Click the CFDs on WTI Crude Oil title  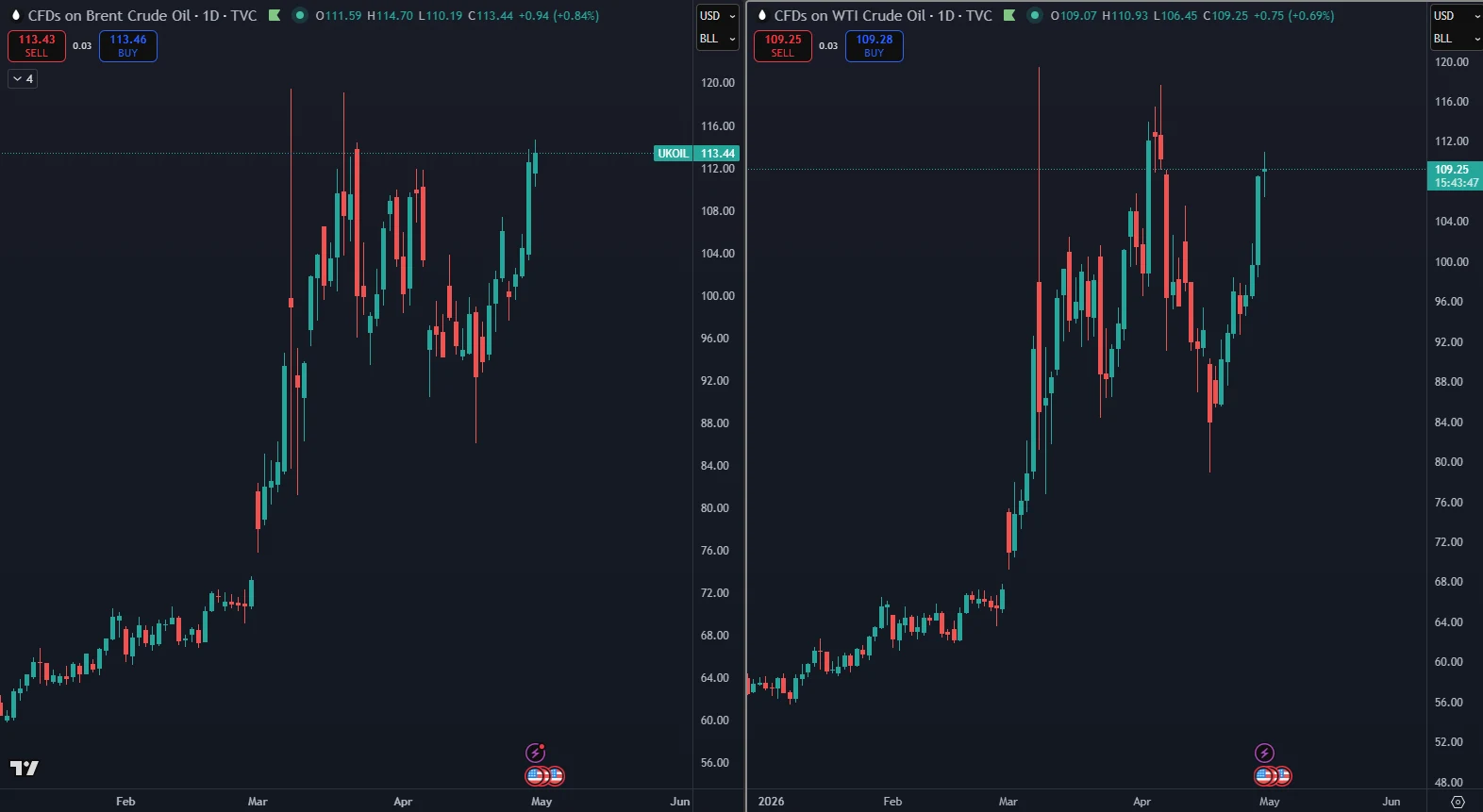[882, 15]
